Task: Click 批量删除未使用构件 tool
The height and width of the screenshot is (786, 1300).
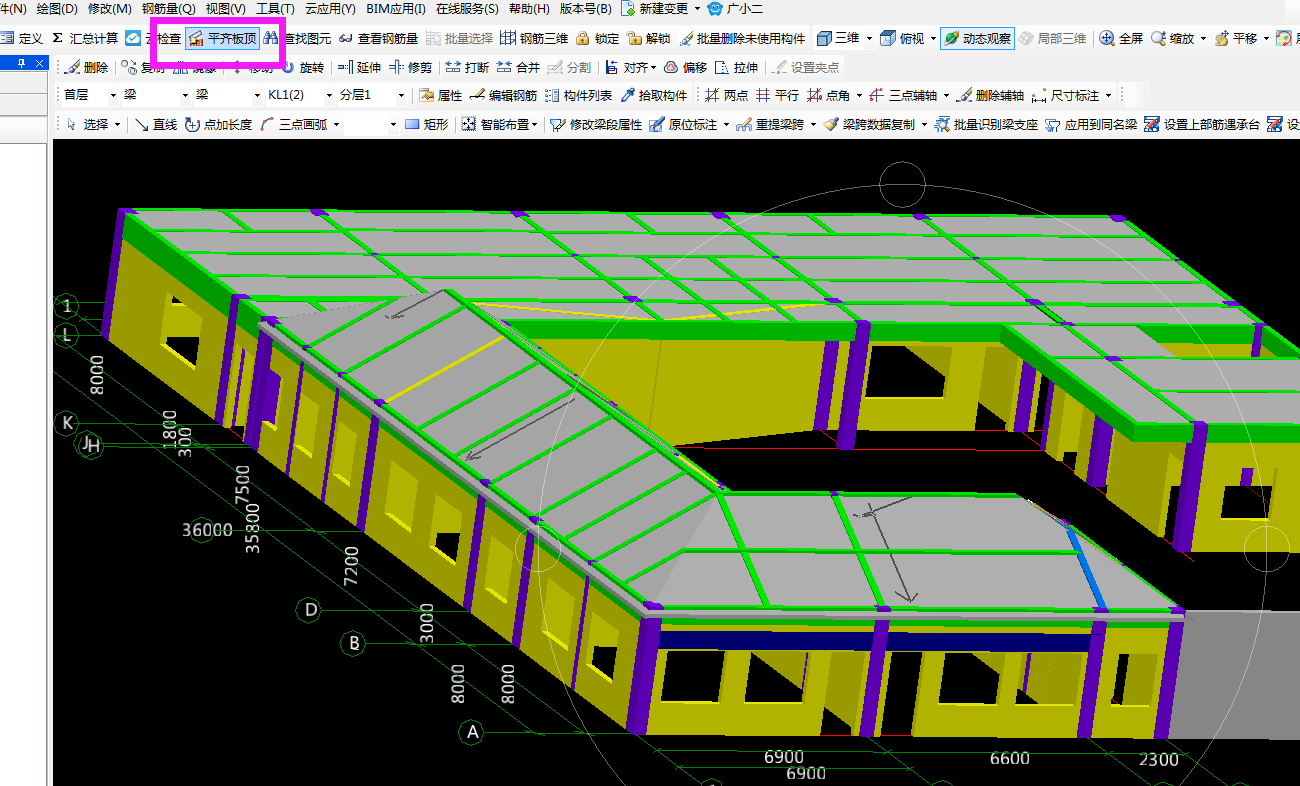Action: tap(742, 39)
